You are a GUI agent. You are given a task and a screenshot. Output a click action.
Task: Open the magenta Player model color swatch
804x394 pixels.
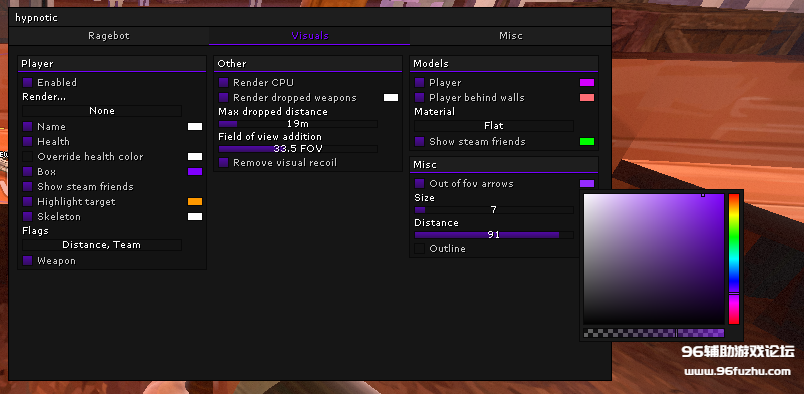(x=587, y=83)
